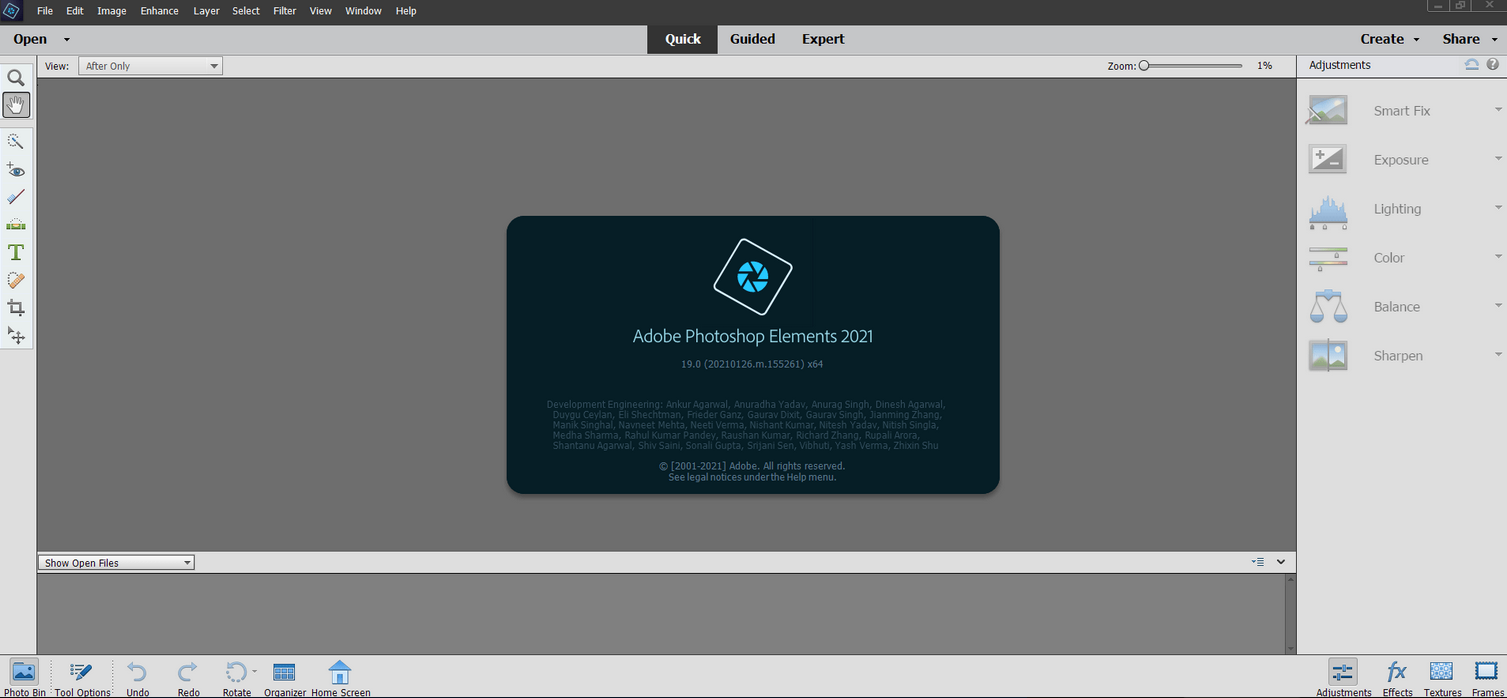This screenshot has width=1507, height=698.
Task: Switch to the Quick mode tab
Action: coord(683,39)
